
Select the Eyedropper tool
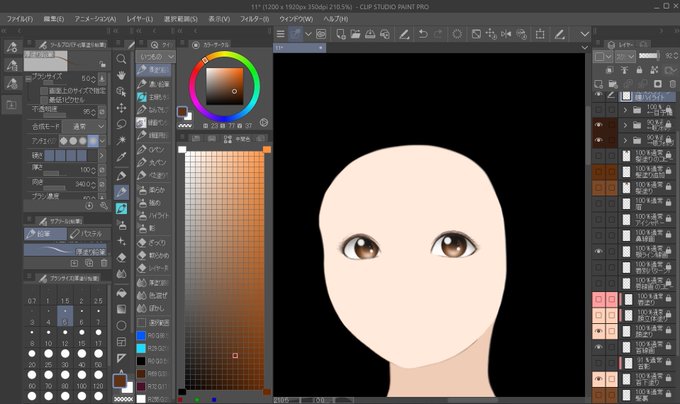[121, 156]
